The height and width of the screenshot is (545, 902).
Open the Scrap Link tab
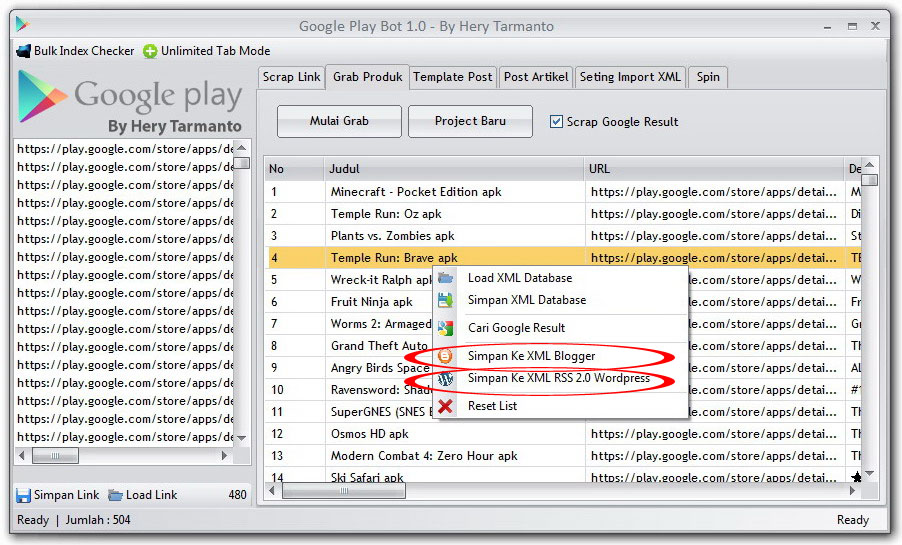pyautogui.click(x=292, y=77)
